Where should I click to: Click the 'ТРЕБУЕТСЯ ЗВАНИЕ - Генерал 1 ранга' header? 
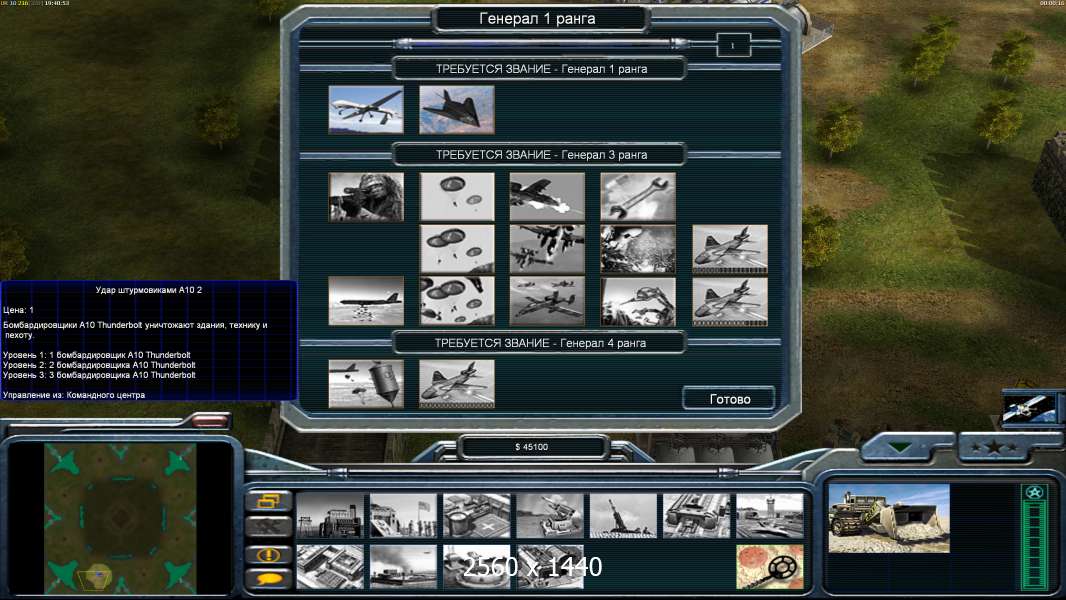click(x=541, y=69)
